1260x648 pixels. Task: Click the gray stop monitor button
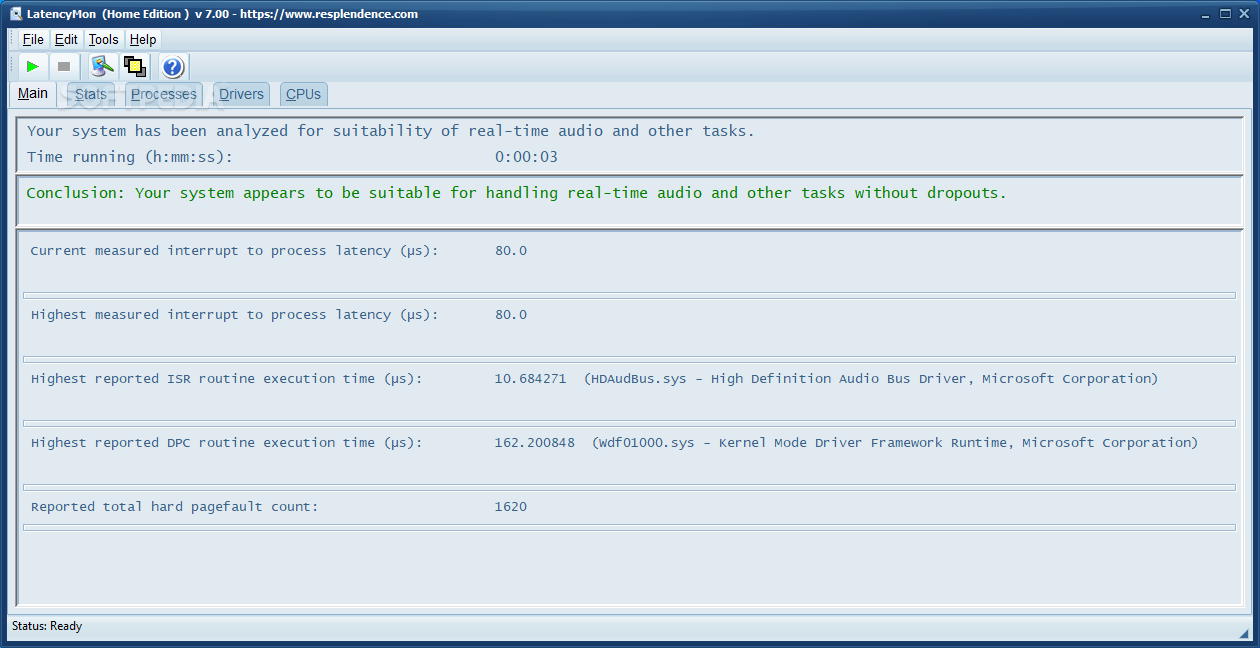point(64,67)
